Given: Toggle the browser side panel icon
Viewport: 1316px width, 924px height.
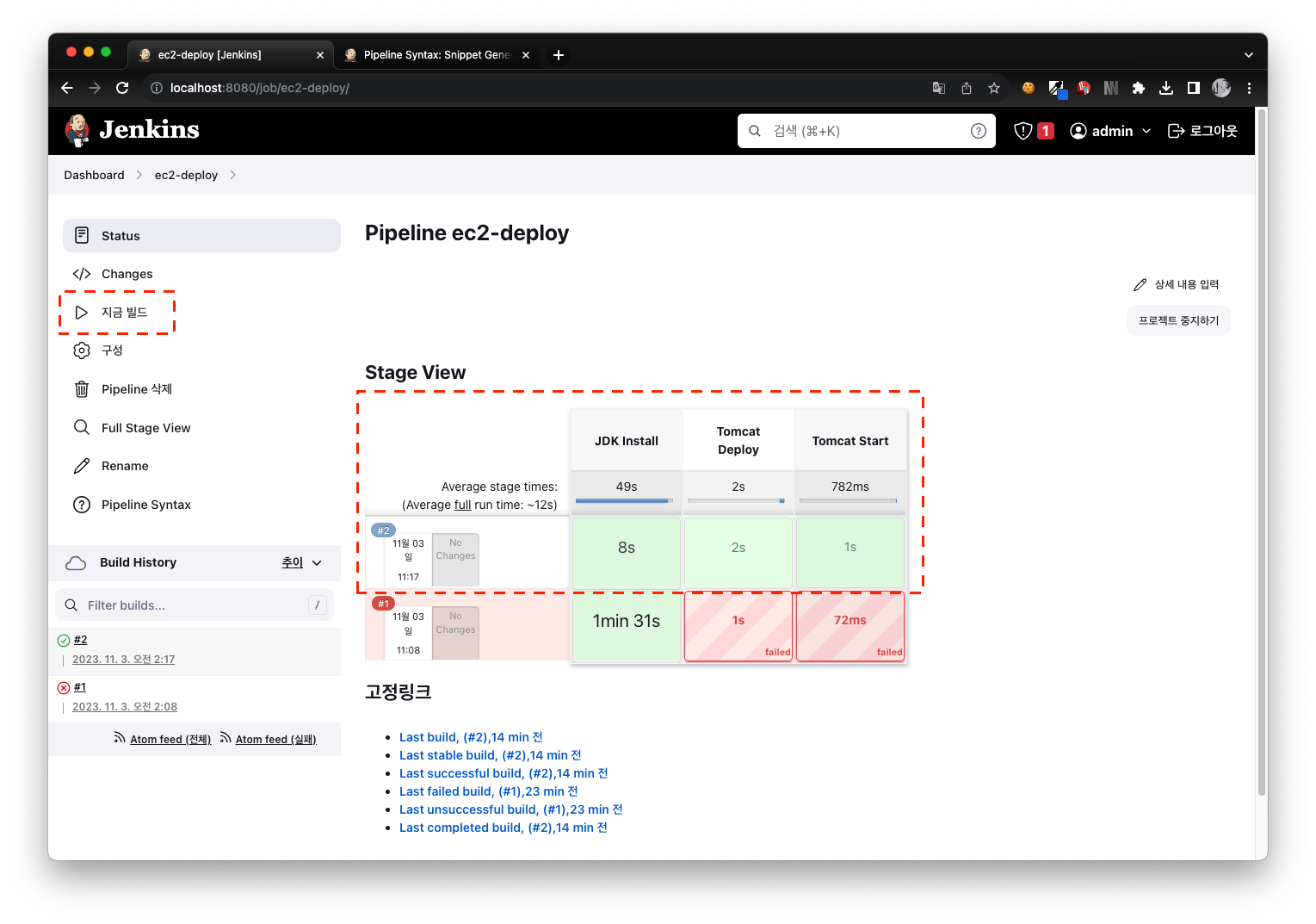Looking at the screenshot, I should (x=1194, y=88).
